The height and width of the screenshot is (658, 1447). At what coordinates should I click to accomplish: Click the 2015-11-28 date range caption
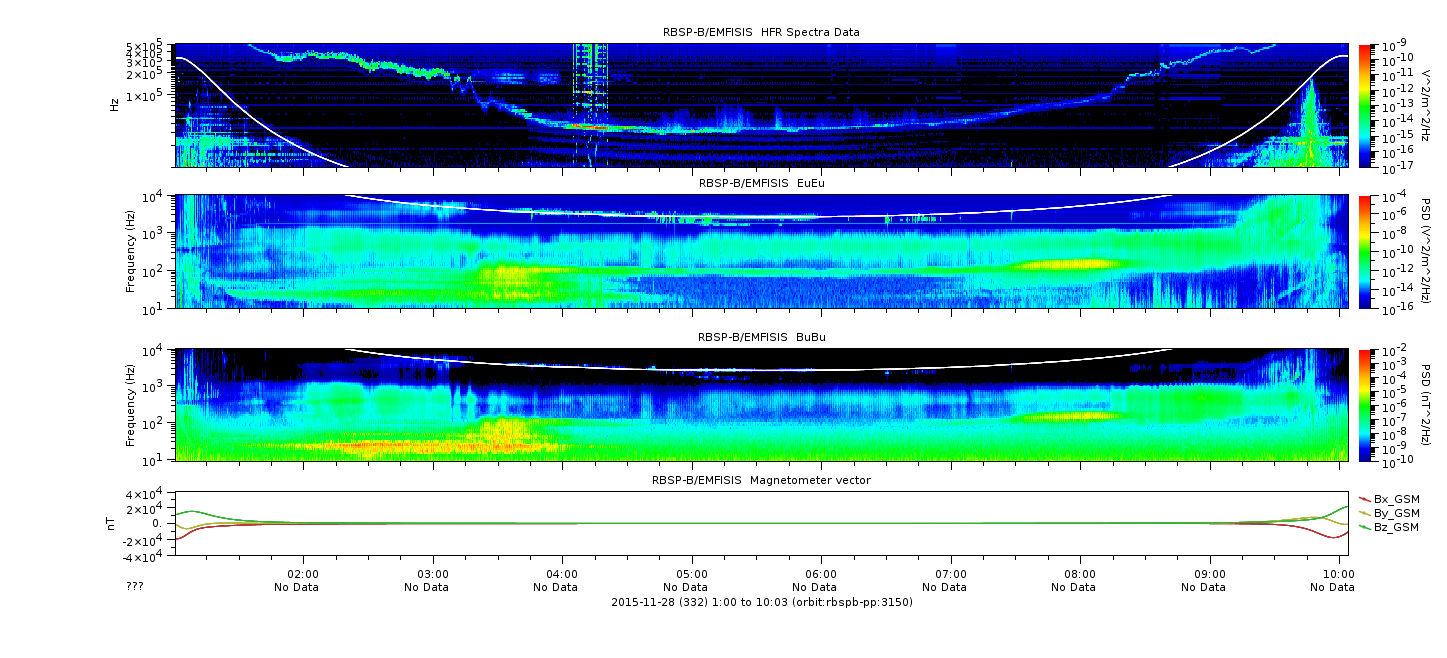pos(761,602)
